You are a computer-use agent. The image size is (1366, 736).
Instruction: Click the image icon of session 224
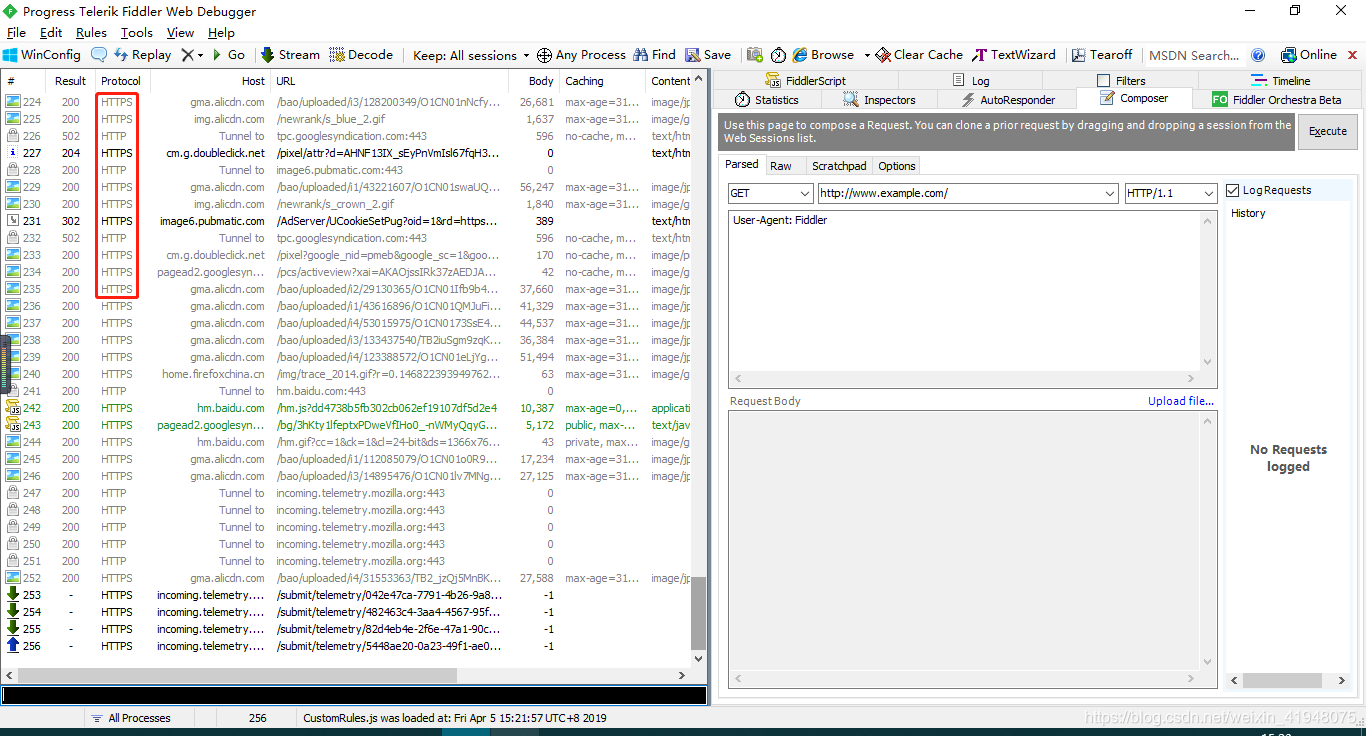coord(13,102)
